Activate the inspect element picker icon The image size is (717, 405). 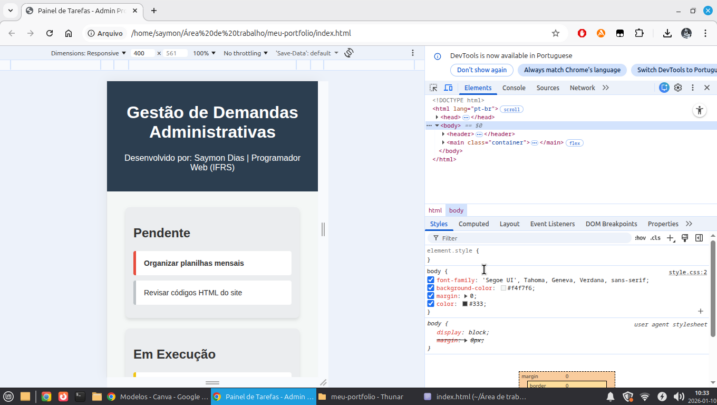tap(434, 88)
